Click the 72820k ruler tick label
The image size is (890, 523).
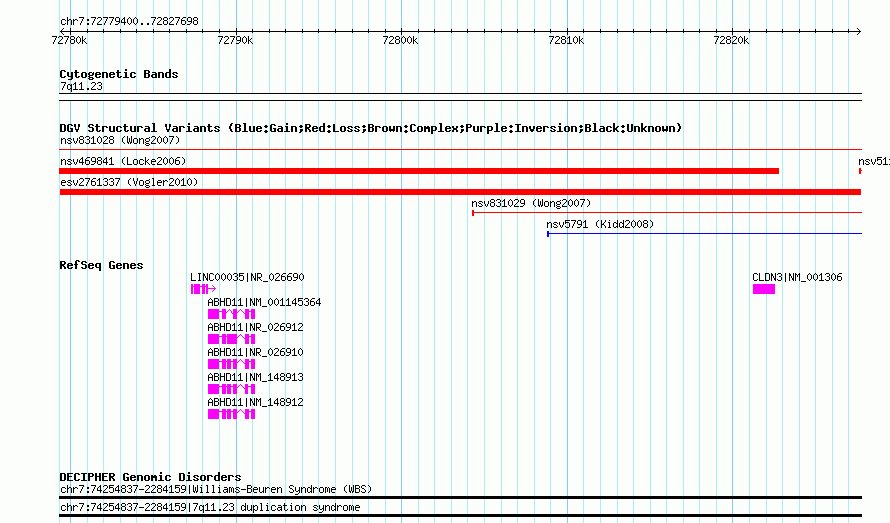click(731, 40)
